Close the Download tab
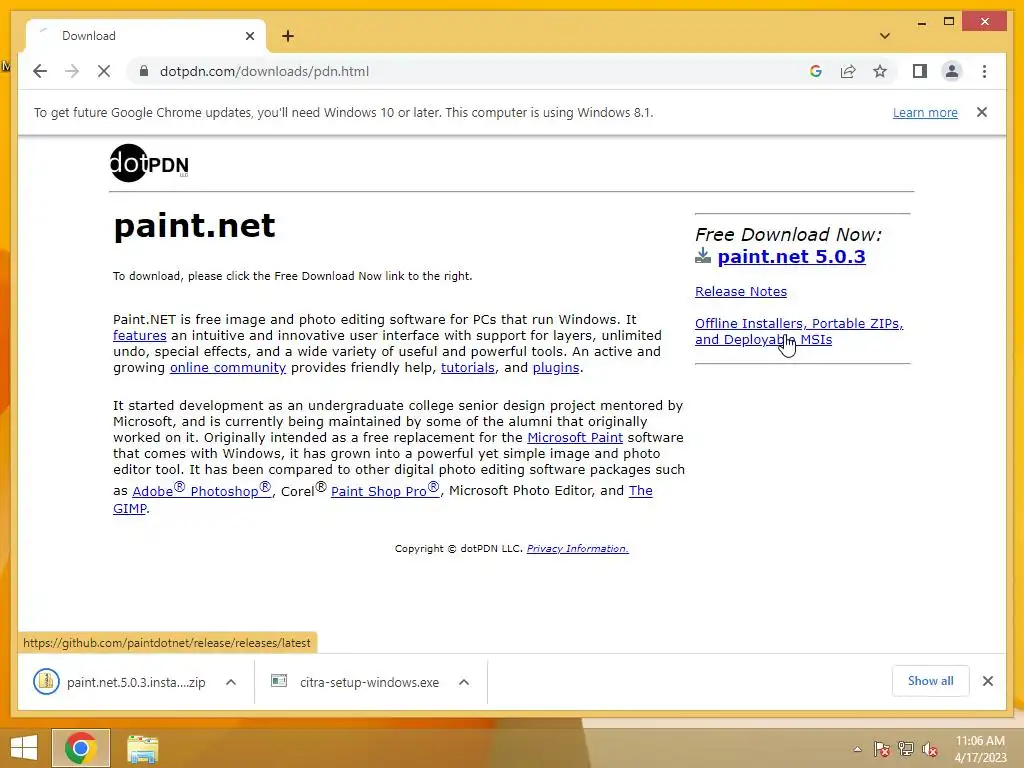The image size is (1024, 768). 249,36
